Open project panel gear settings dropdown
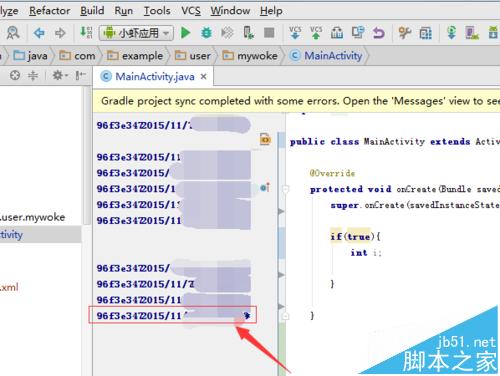Screen dimensions: 500x376 point(60,75)
